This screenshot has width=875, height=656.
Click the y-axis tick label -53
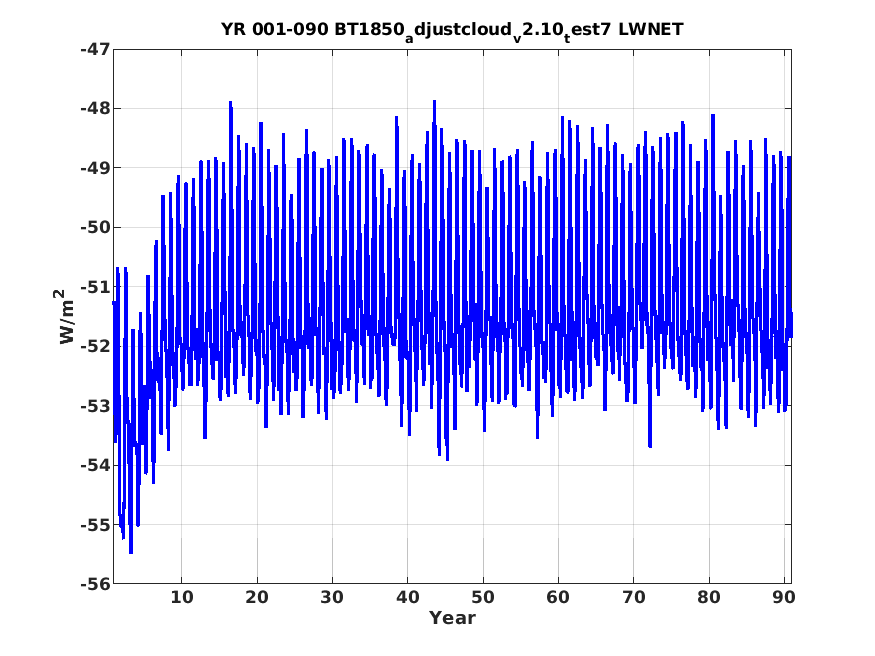[95, 406]
